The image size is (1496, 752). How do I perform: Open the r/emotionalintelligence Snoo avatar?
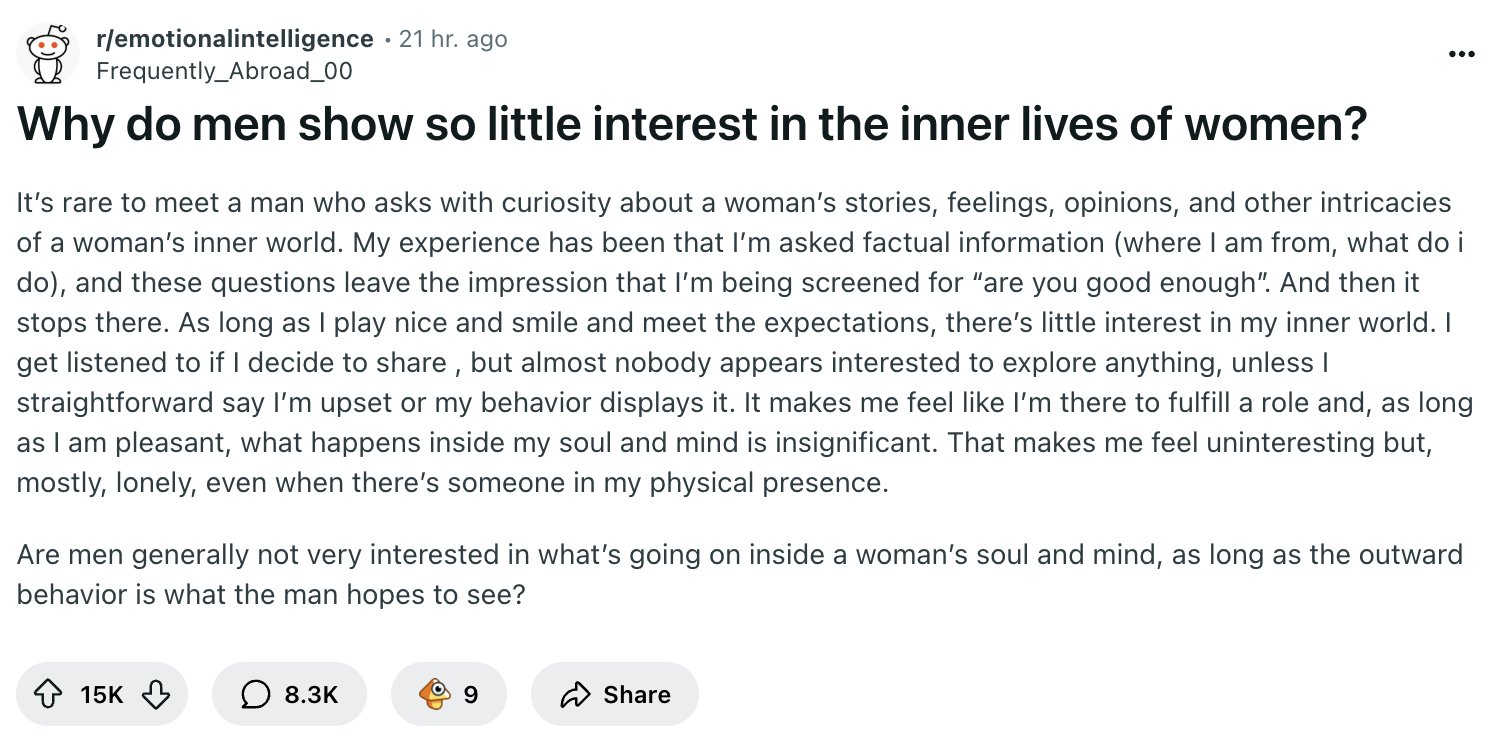tap(42, 54)
